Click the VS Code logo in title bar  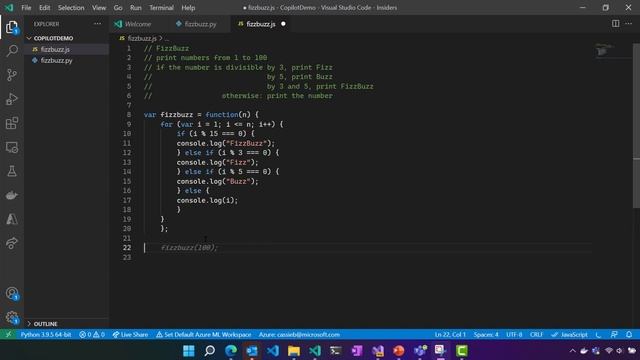[9, 7]
